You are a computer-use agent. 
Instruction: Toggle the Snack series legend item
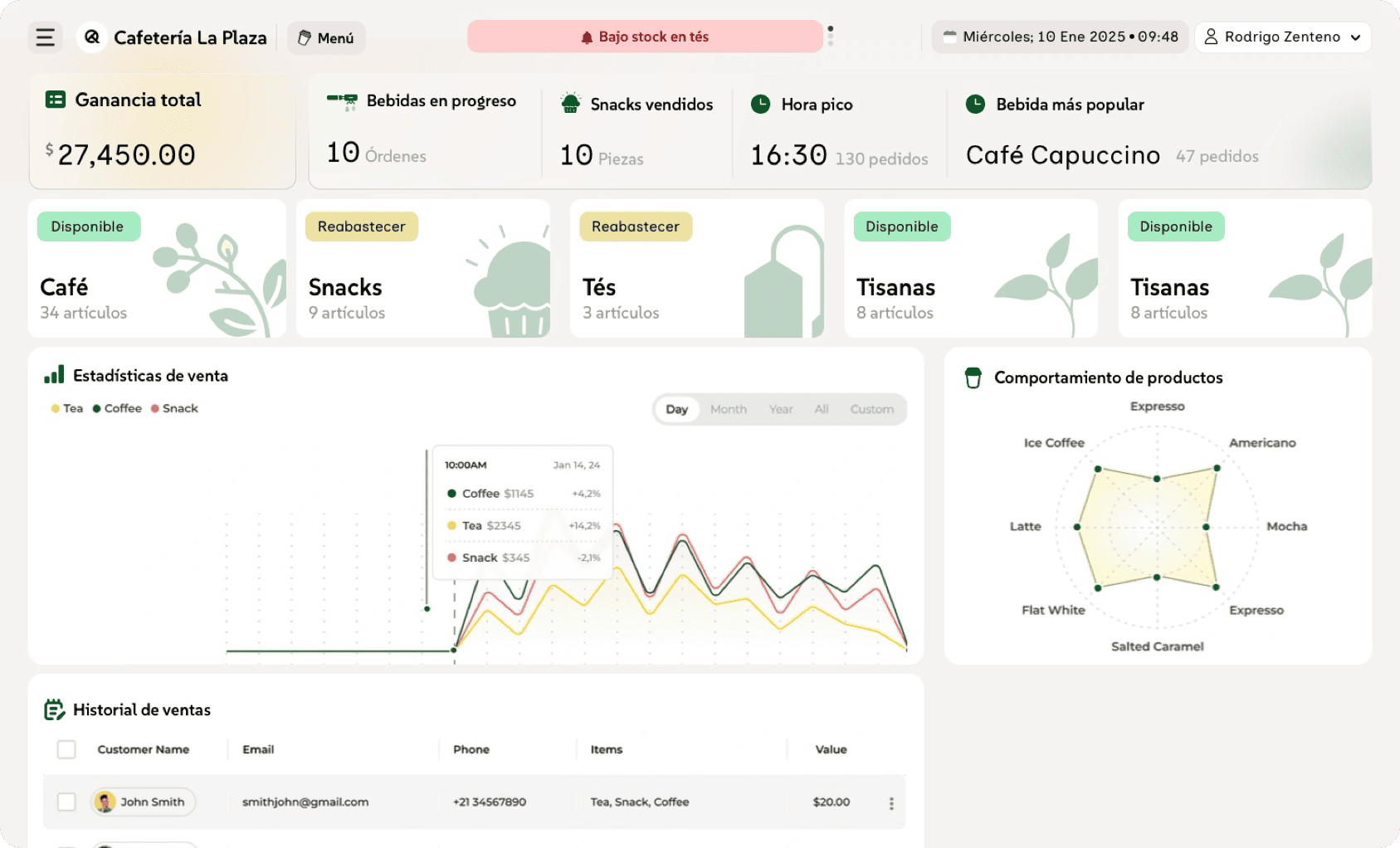point(174,408)
